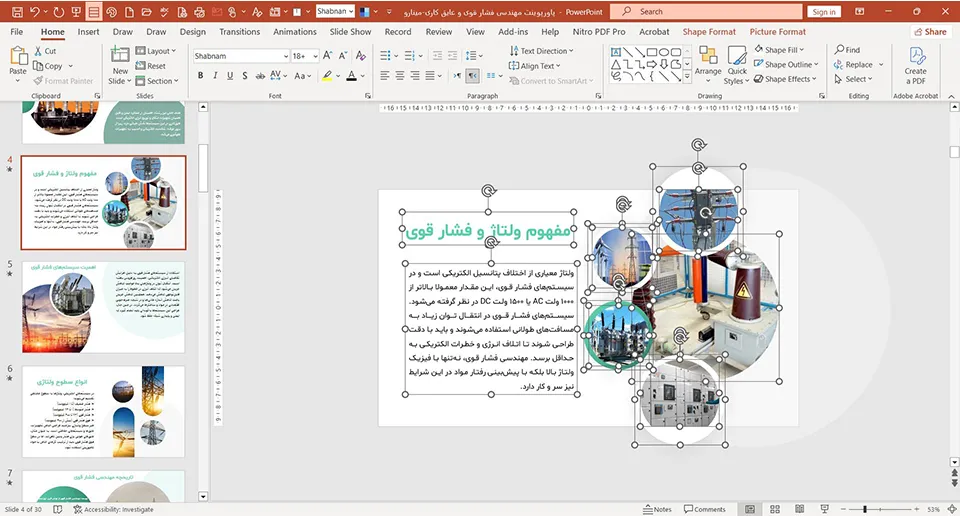Open Quick Styles gallery
Viewport: 960px width, 516px height.
tap(736, 65)
